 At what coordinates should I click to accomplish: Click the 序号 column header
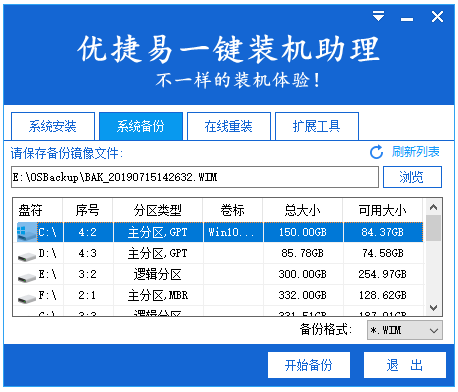(x=88, y=210)
